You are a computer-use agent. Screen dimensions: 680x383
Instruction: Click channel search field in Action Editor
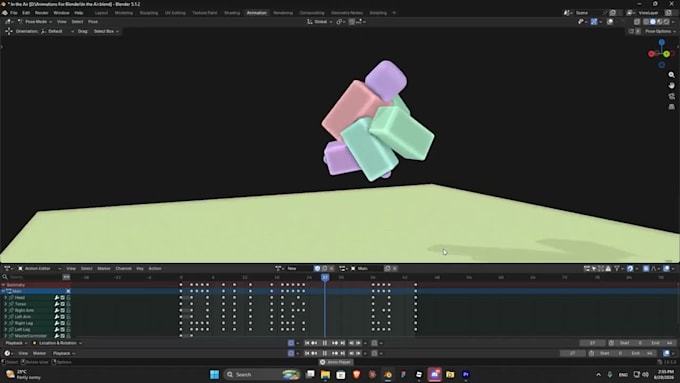(35, 277)
